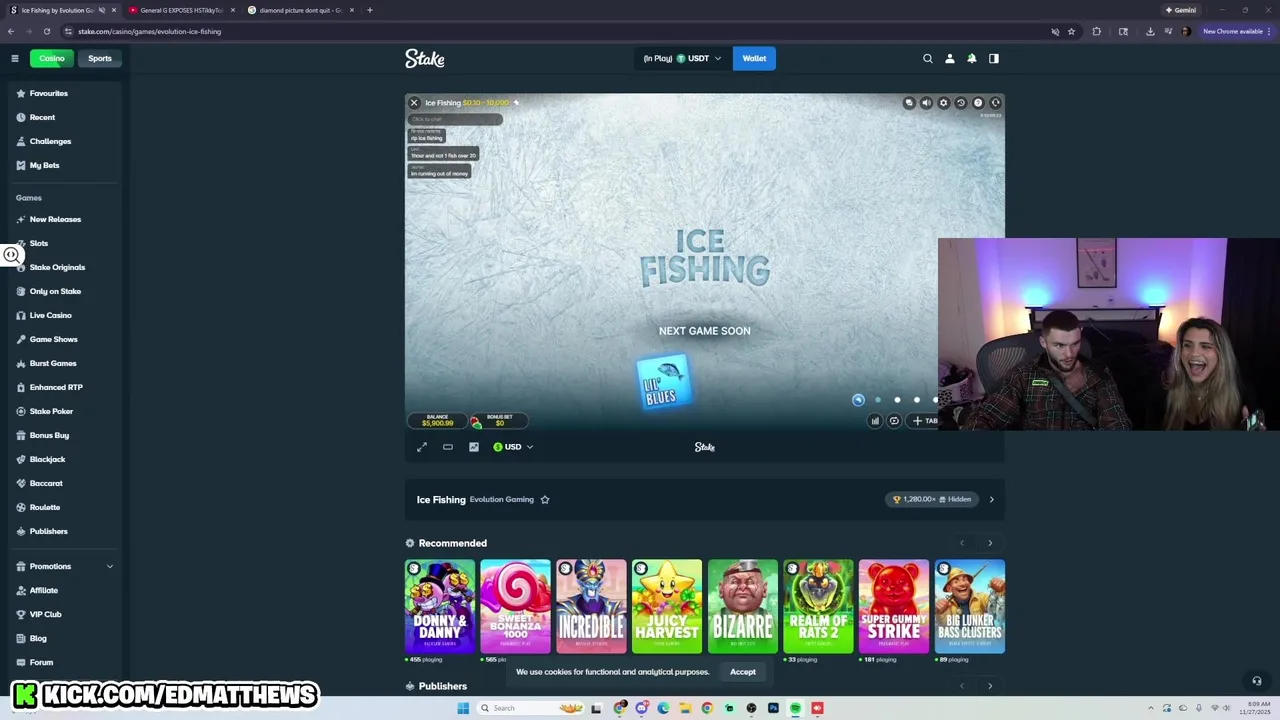Reload the page in Chrome
Viewport: 1280px width, 720px height.
pos(46,31)
